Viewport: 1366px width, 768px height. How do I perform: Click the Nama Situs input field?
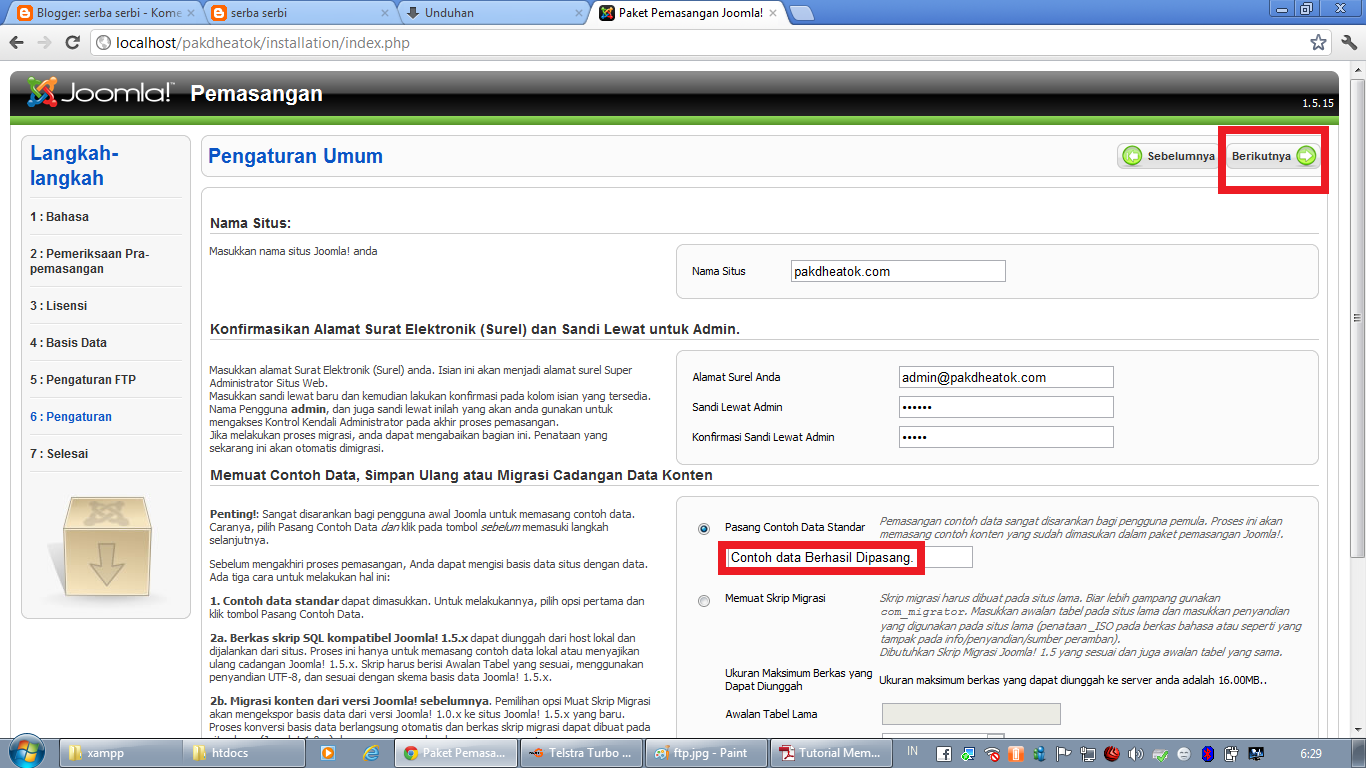click(x=897, y=271)
